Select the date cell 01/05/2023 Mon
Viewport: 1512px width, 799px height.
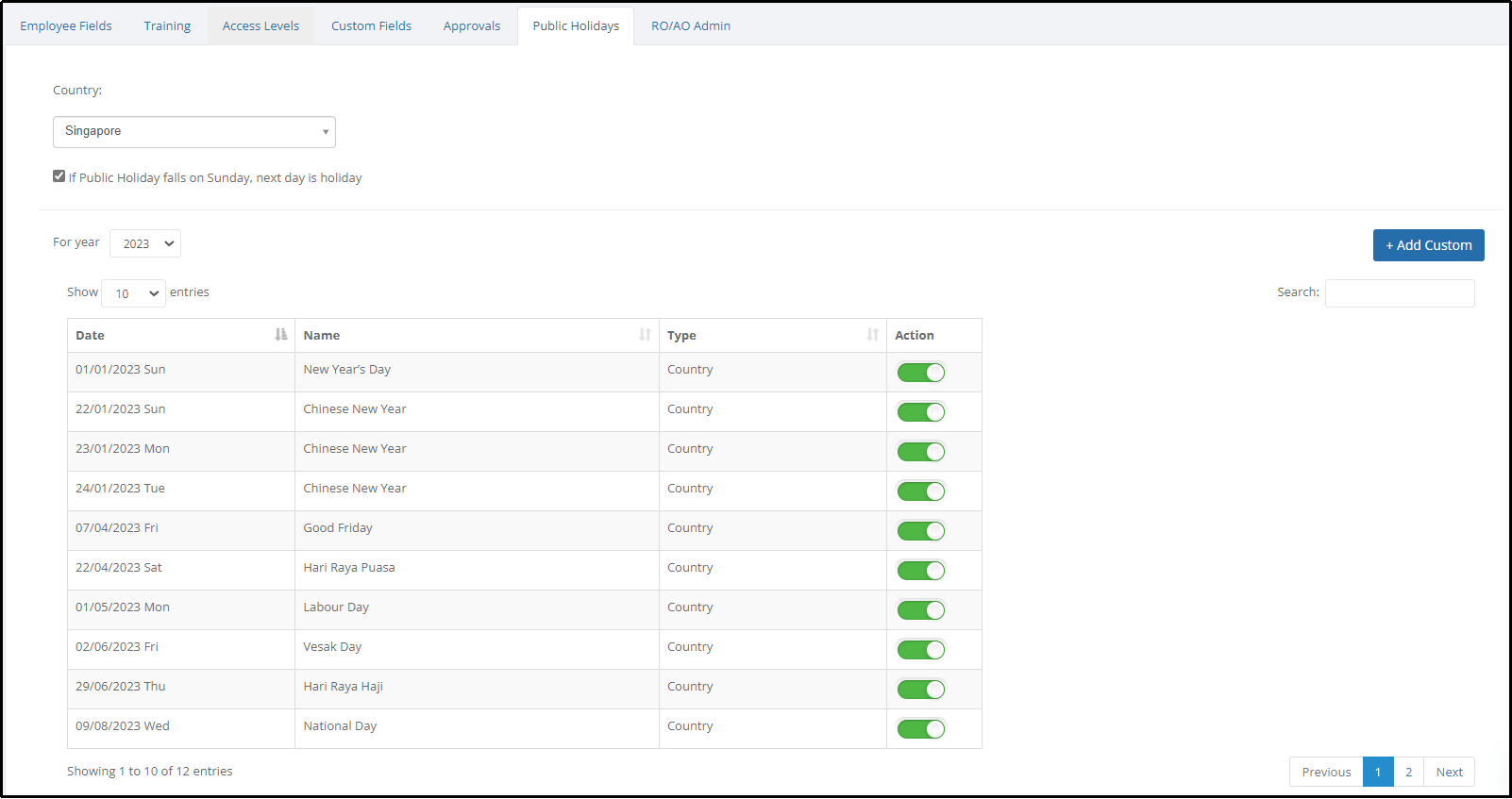coord(181,610)
